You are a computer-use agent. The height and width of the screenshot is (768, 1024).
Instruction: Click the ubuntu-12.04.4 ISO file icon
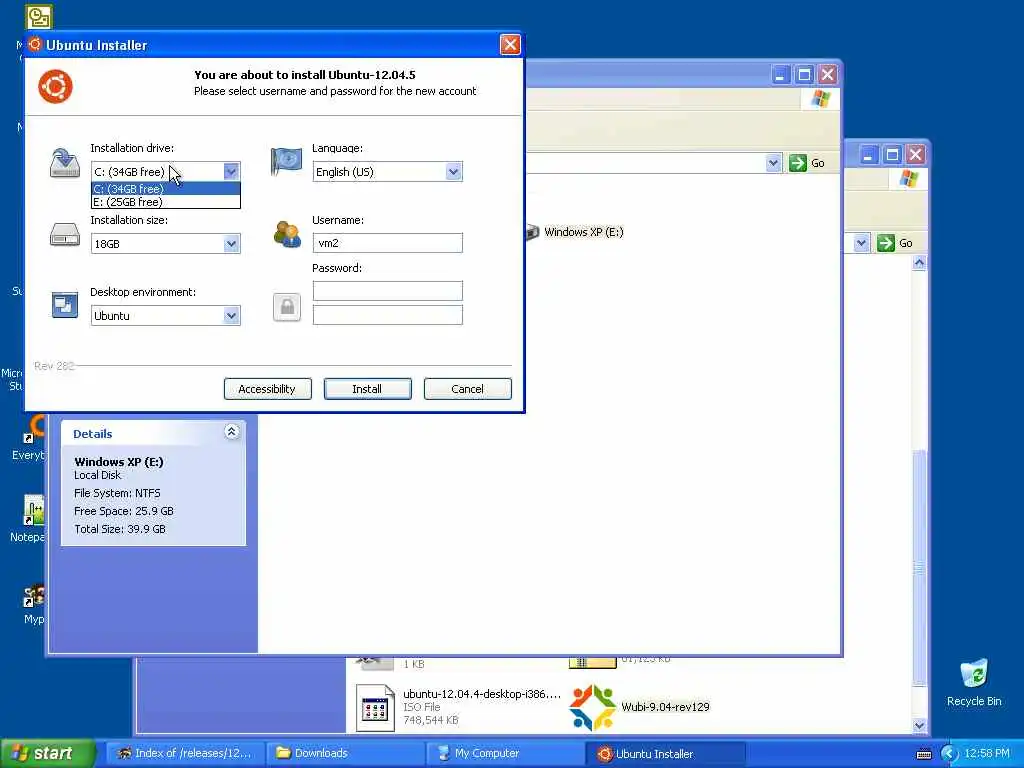376,707
